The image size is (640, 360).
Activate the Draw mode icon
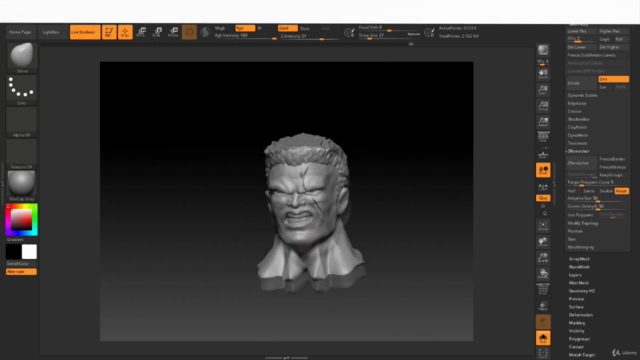click(125, 32)
